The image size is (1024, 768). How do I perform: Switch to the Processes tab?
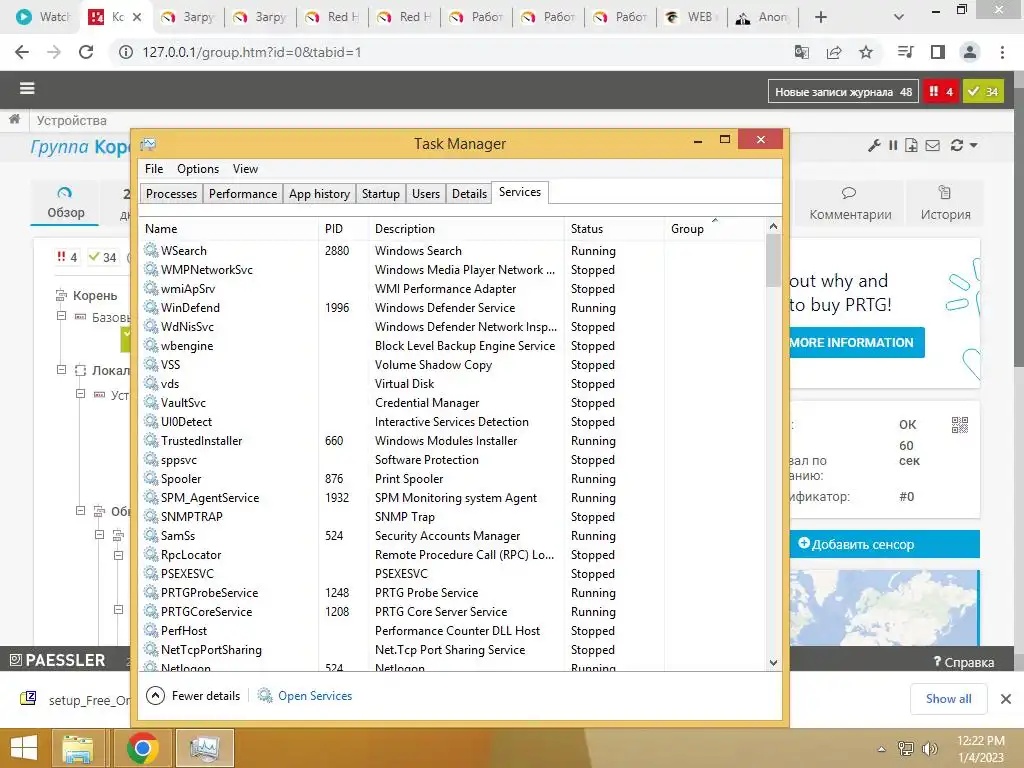click(x=171, y=194)
